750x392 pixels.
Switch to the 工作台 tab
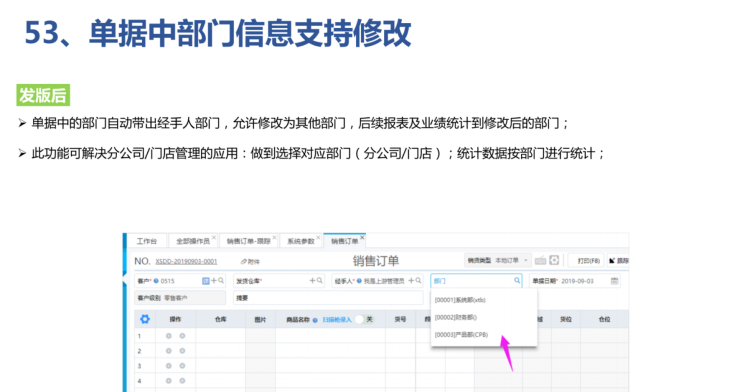[x=146, y=241]
